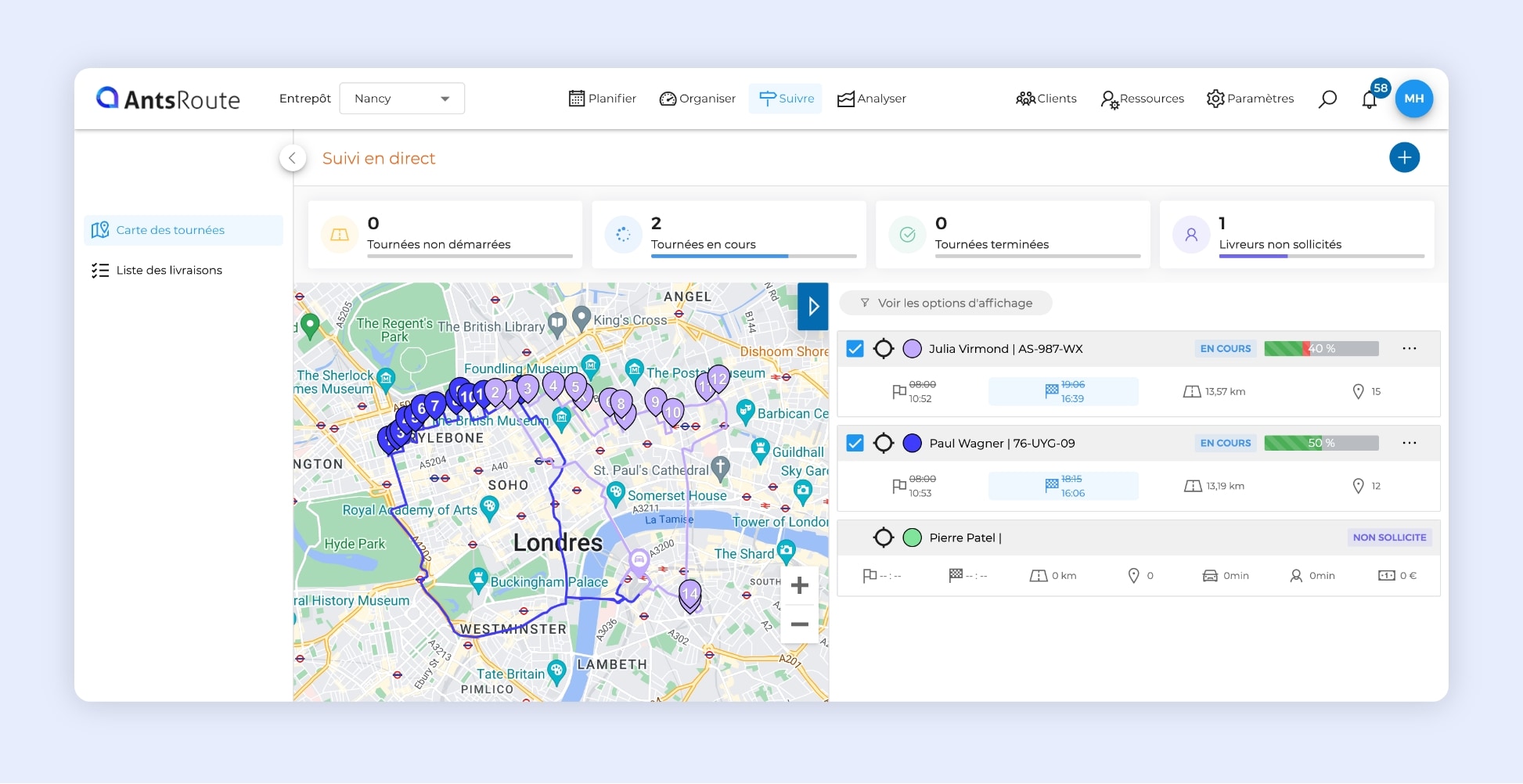The image size is (1523, 784).
Task: Zoom out on the map
Action: pyautogui.click(x=799, y=624)
